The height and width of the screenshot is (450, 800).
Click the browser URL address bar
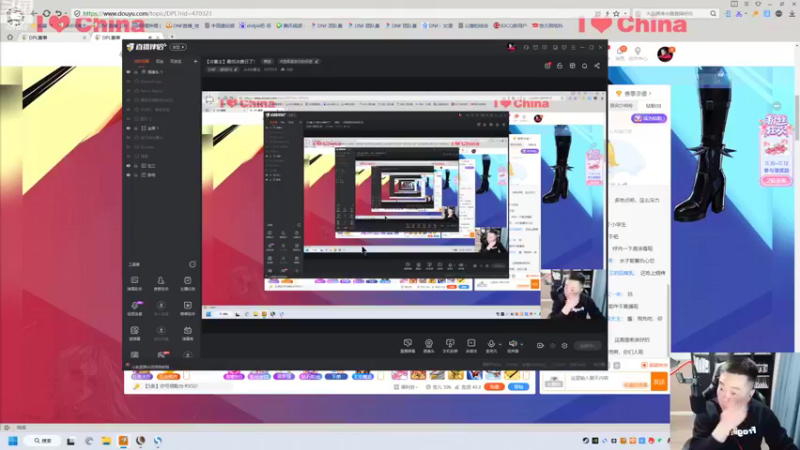click(x=332, y=13)
